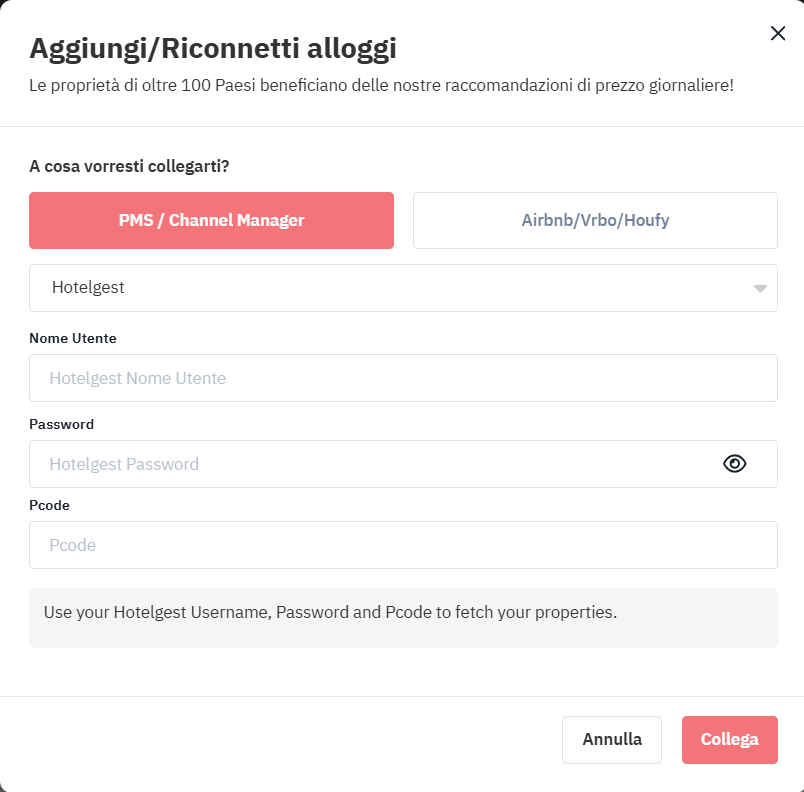Click the Nome Utente field label
The image size is (804, 792).
73,338
